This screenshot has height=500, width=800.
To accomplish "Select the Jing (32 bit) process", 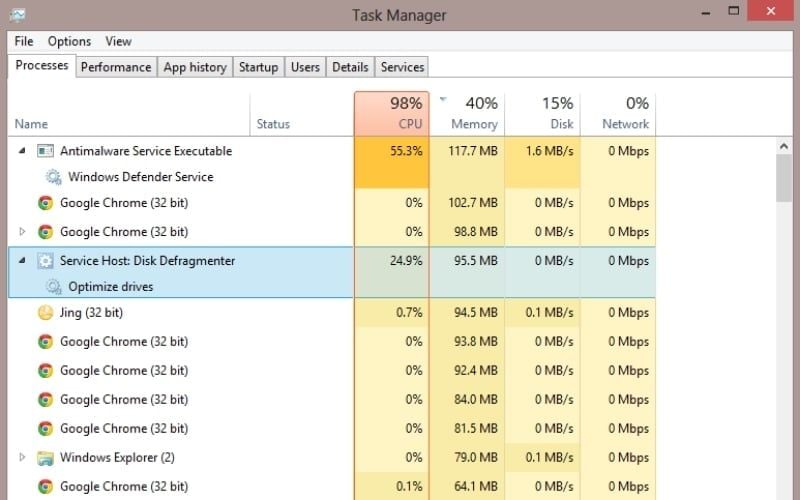I will [332, 312].
